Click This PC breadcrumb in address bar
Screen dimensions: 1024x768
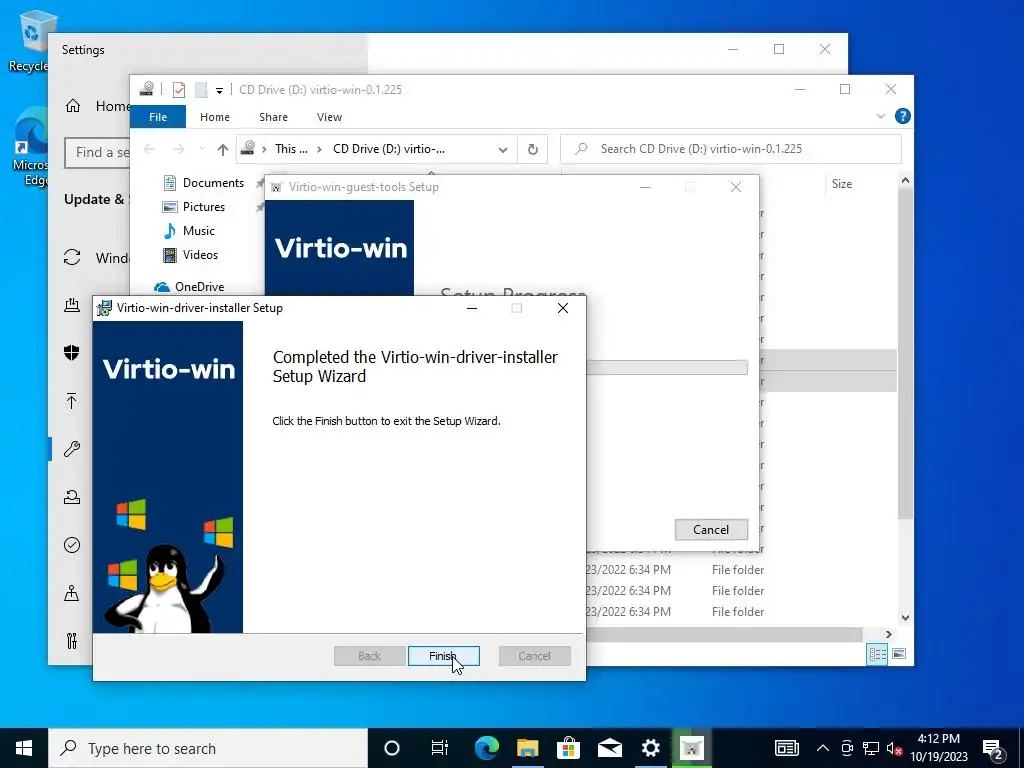click(x=291, y=149)
